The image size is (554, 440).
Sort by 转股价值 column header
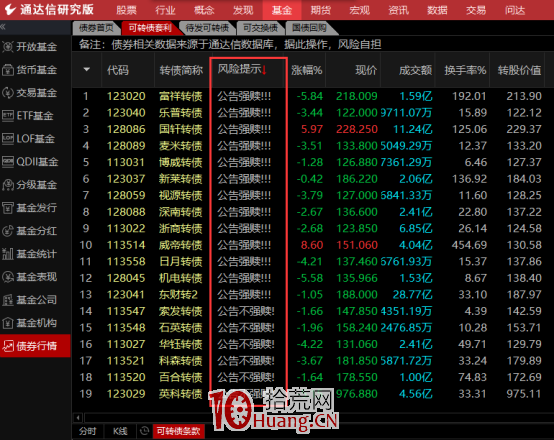(x=519, y=70)
